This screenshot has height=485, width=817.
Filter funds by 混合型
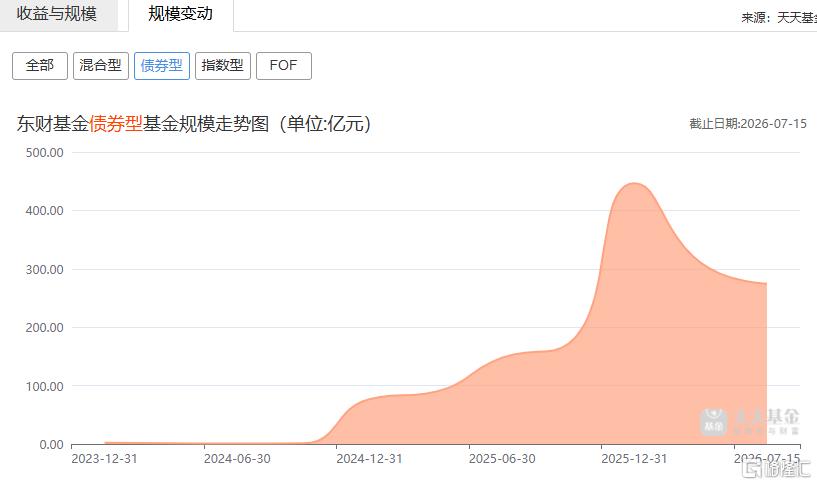[101, 66]
